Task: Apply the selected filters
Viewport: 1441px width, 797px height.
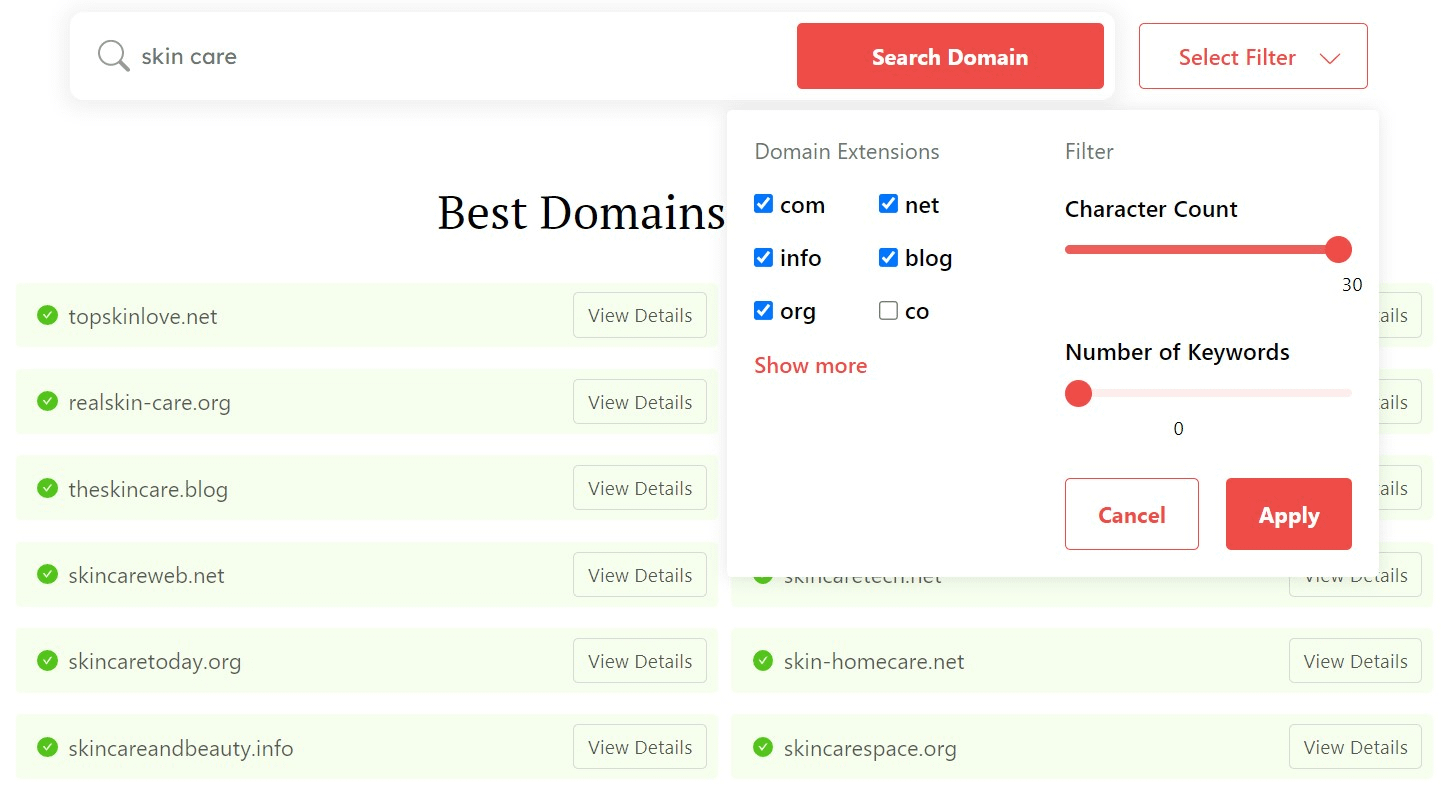Action: [x=1289, y=514]
